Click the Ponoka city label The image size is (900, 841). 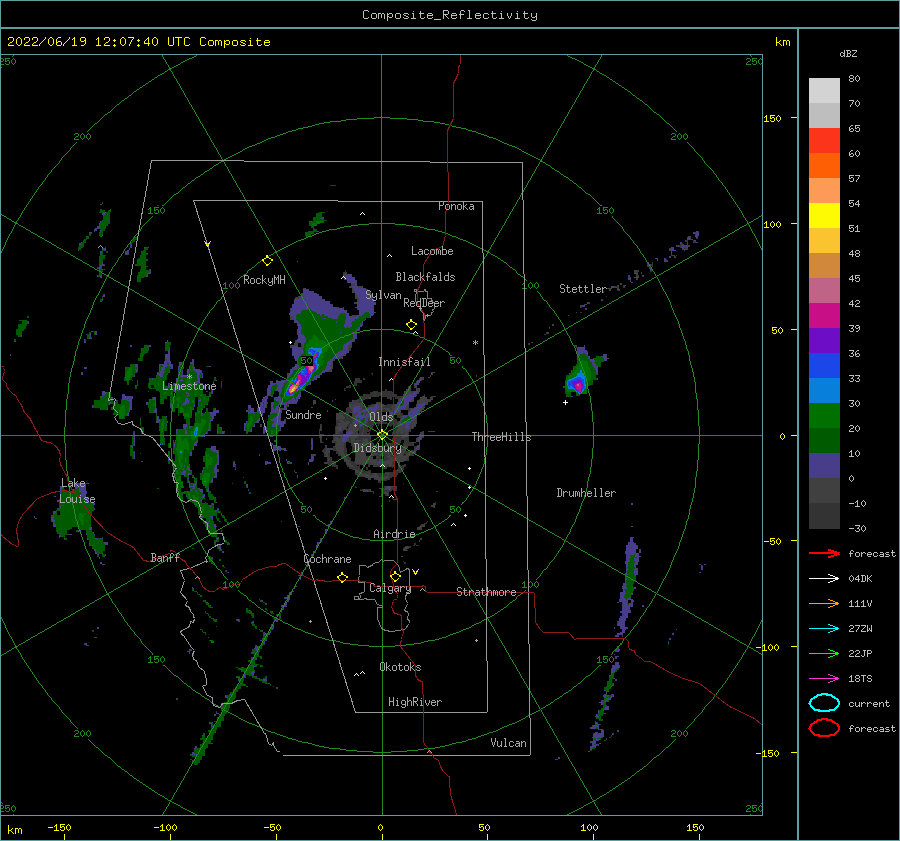(x=456, y=206)
